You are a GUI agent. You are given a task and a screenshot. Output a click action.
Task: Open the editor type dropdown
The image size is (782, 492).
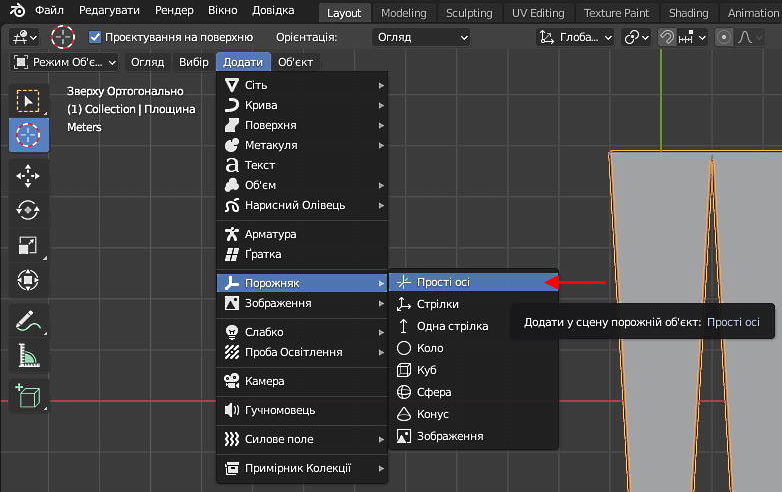pyautogui.click(x=24, y=37)
